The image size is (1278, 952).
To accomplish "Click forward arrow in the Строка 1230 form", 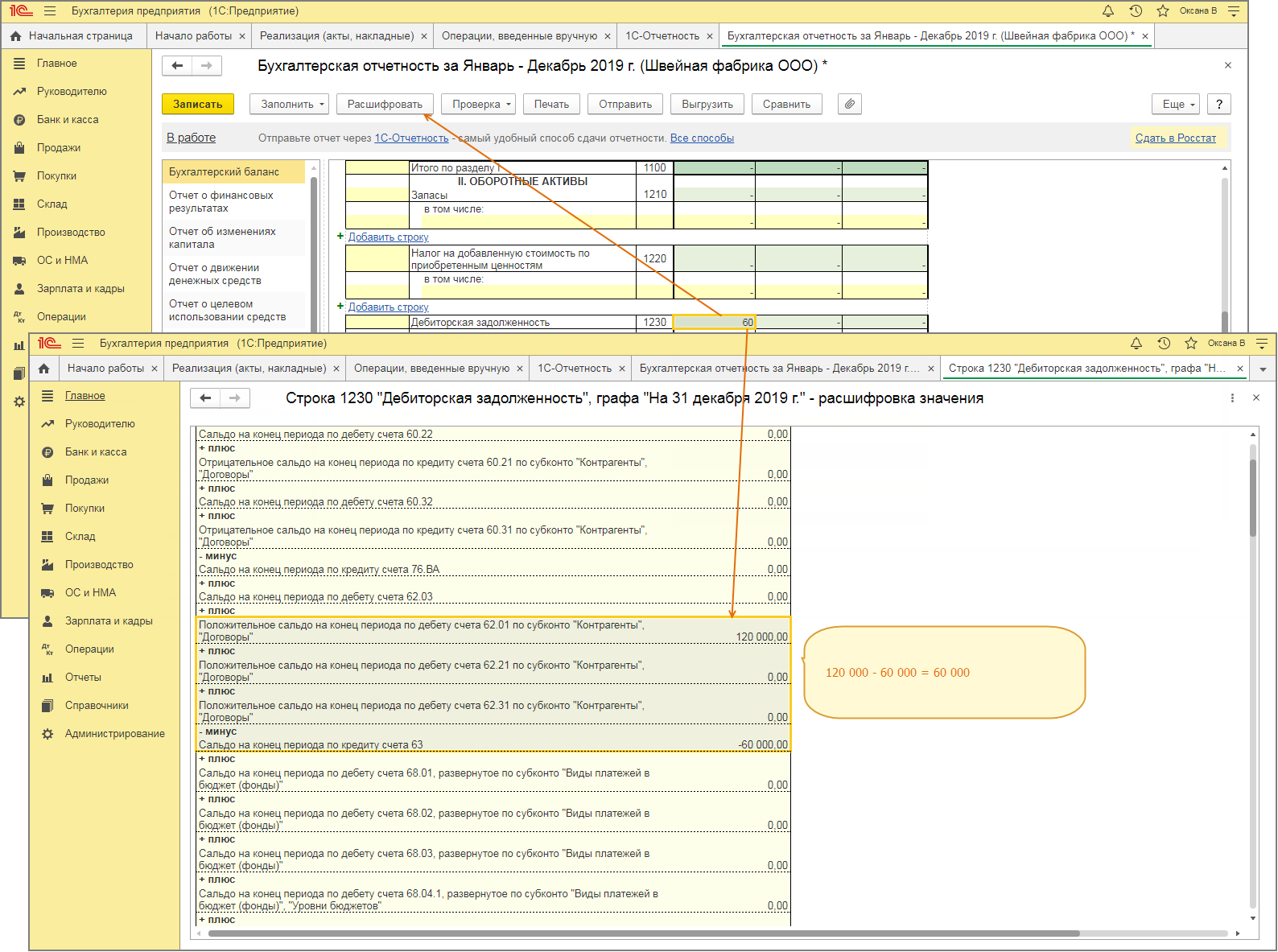I will point(235,398).
